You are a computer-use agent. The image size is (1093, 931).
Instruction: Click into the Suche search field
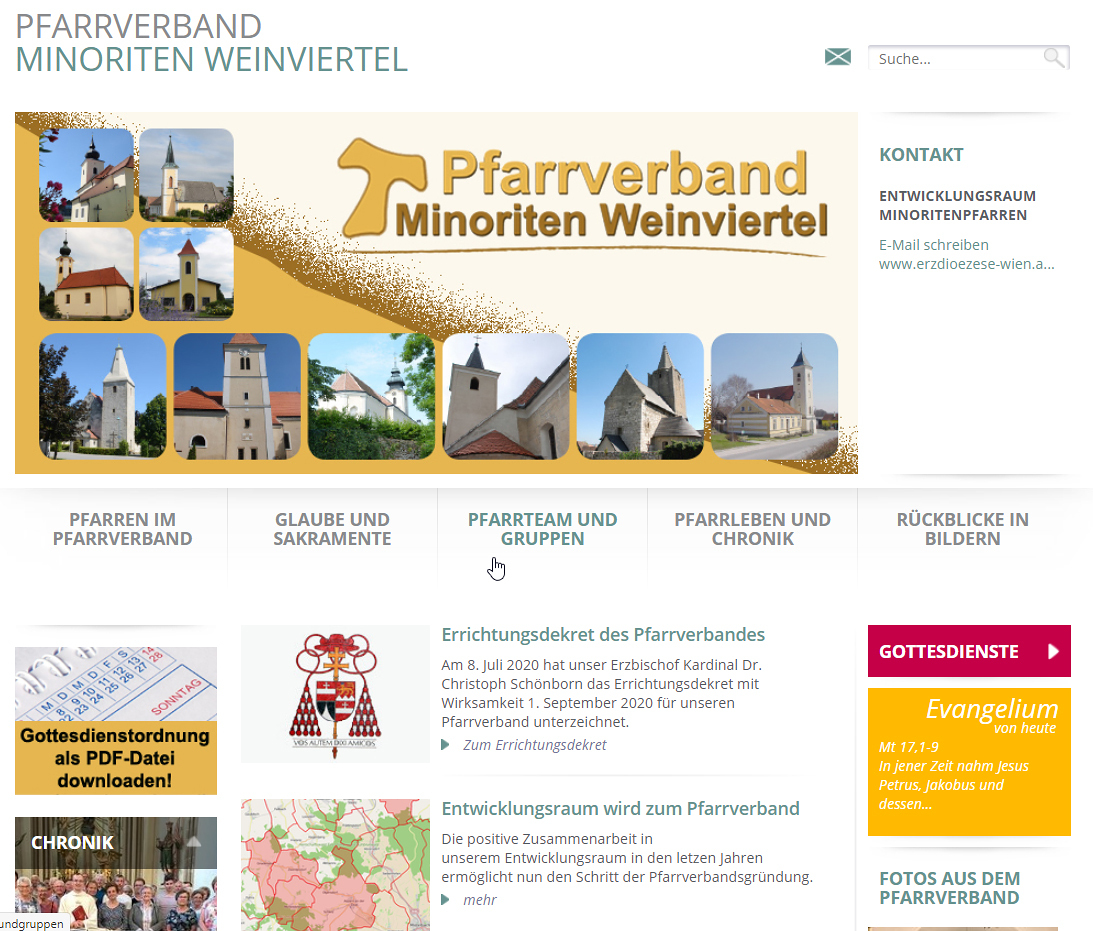(x=955, y=59)
